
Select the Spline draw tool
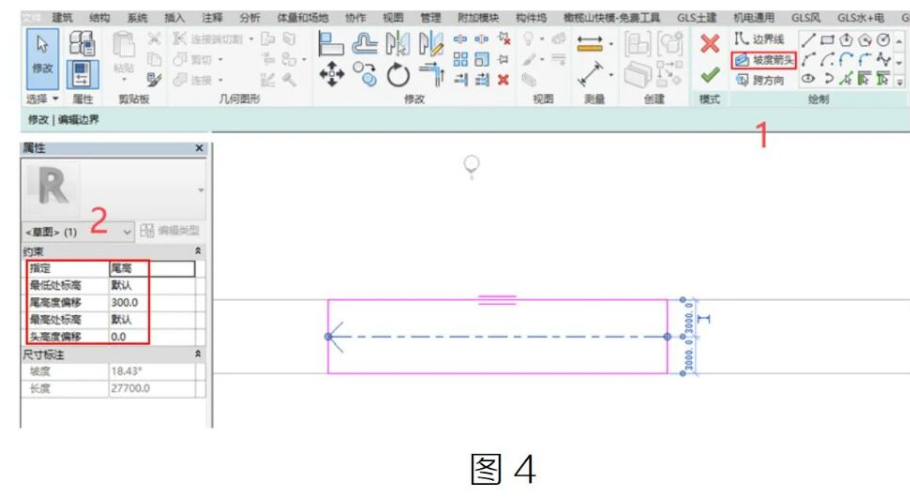click(883, 59)
